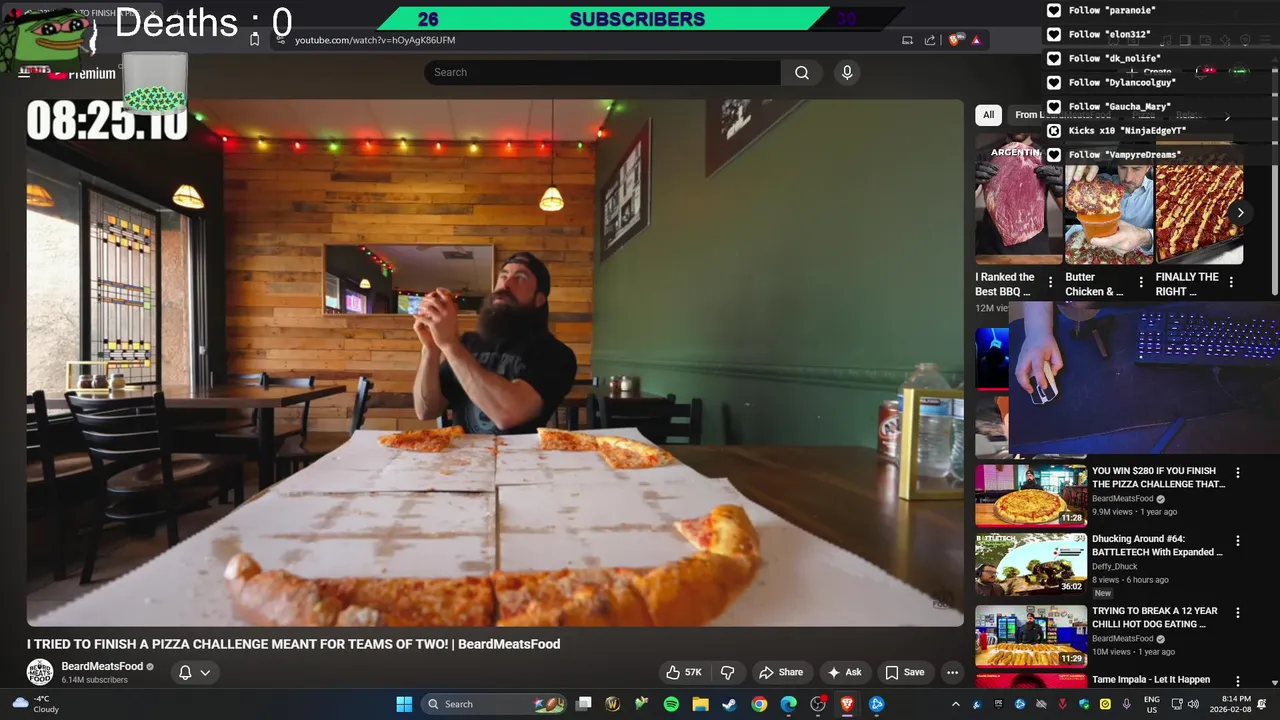
Task: Open Tame Impala - Let It Happen video
Action: click(x=1151, y=680)
